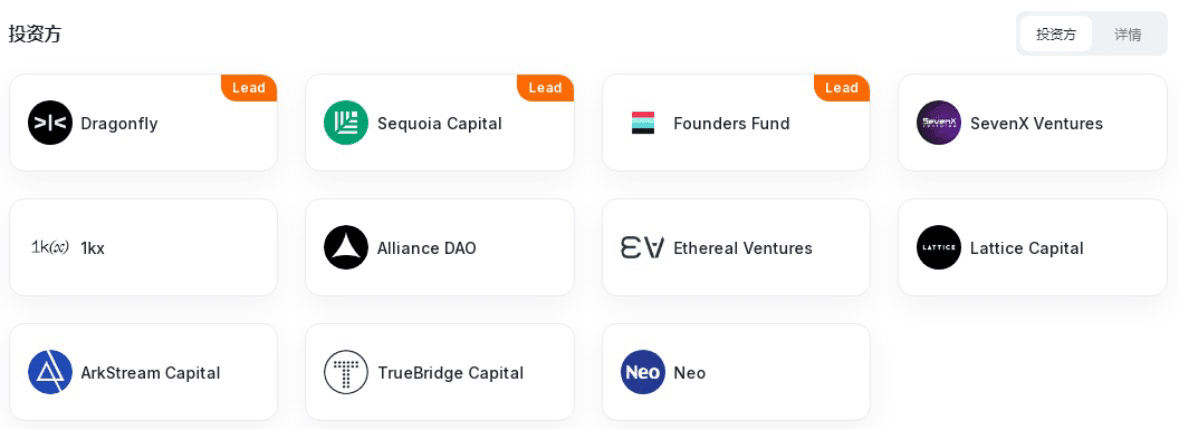The image size is (1179, 429).
Task: Click the Founders Fund striped logo
Action: 643,122
